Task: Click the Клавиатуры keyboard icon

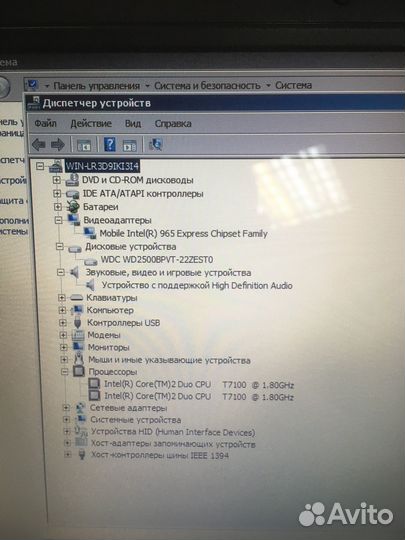Action: pos(76,298)
